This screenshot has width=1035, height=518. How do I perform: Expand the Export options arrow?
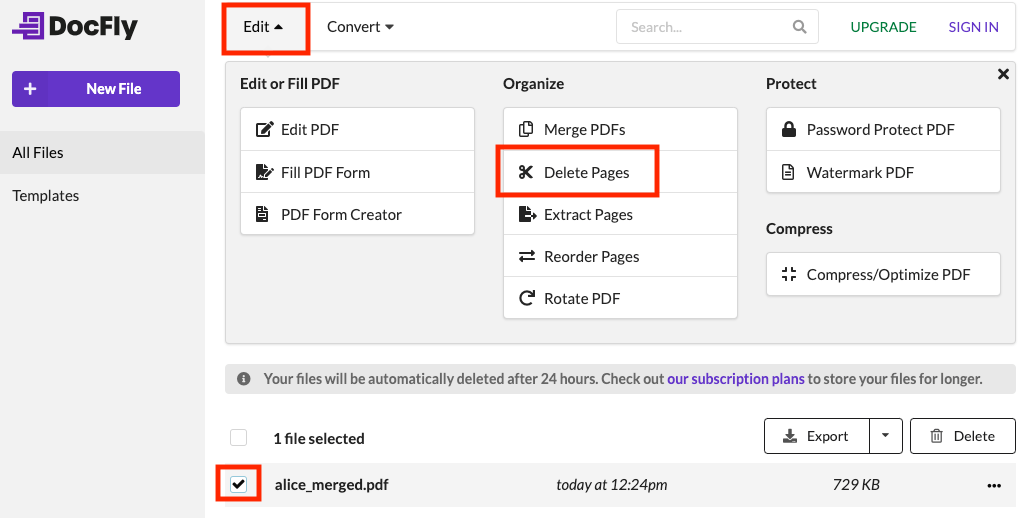pyautogui.click(x=886, y=436)
